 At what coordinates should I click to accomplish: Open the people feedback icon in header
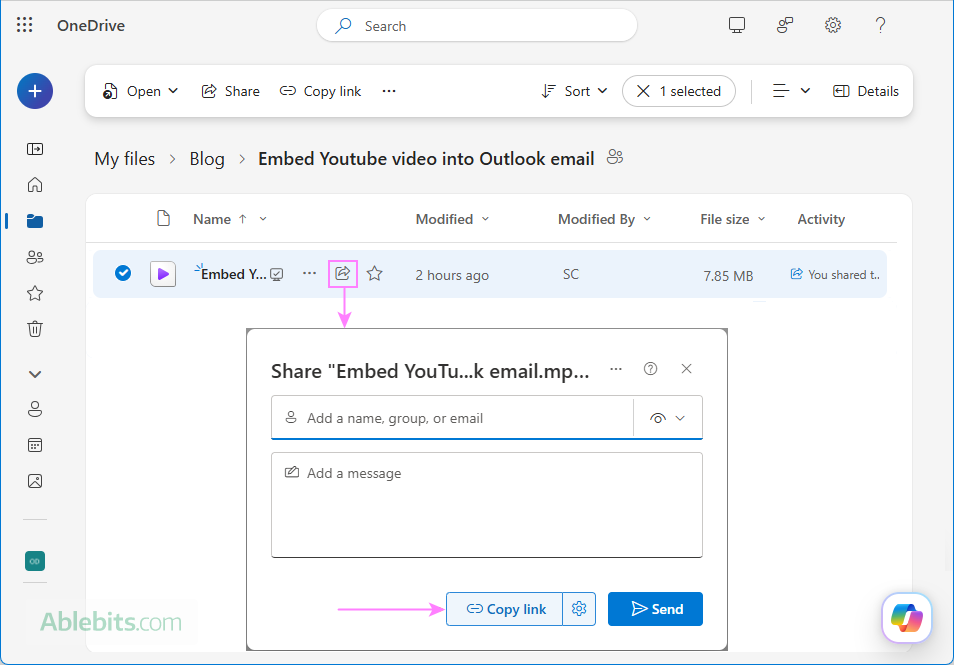[785, 25]
